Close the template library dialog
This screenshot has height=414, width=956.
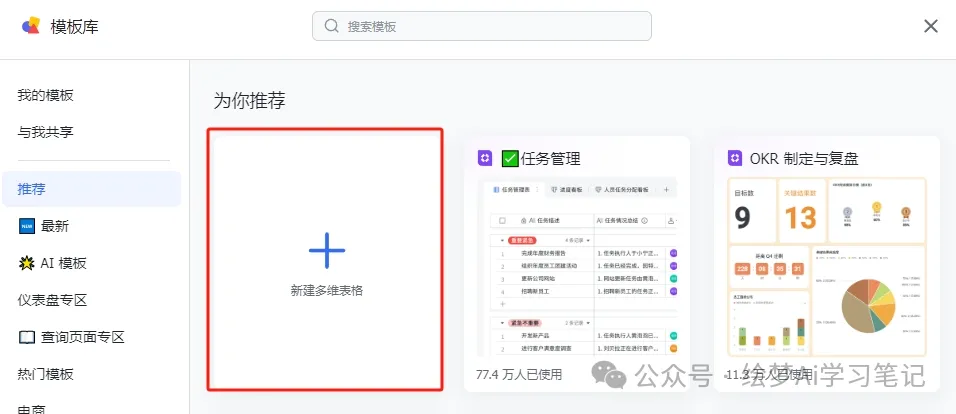(x=931, y=26)
